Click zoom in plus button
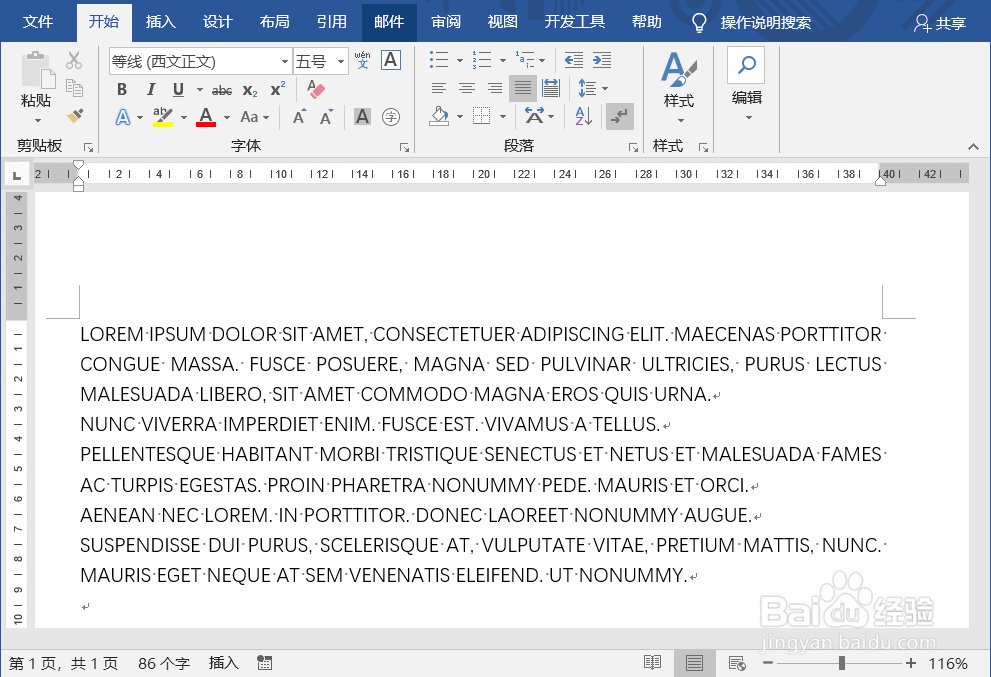Image resolution: width=991 pixels, height=677 pixels. (910, 663)
